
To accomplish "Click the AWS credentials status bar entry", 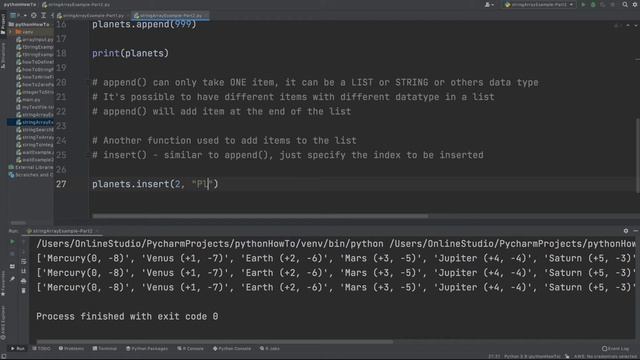I will (x=606, y=357).
